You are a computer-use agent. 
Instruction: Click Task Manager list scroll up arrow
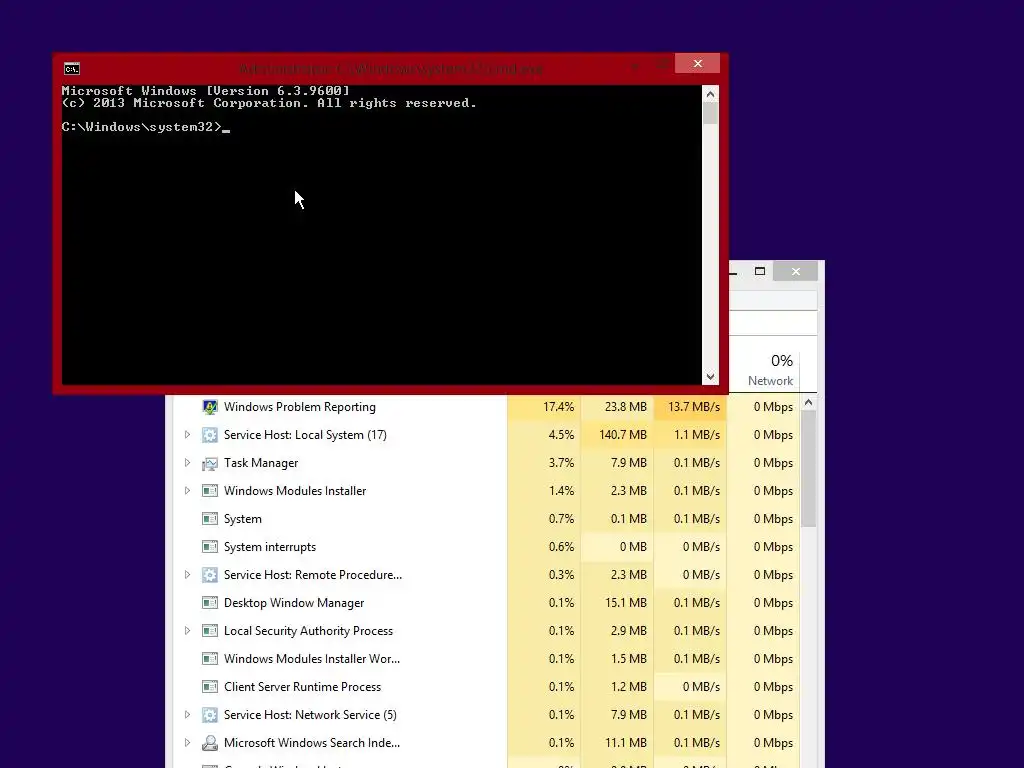click(x=808, y=403)
